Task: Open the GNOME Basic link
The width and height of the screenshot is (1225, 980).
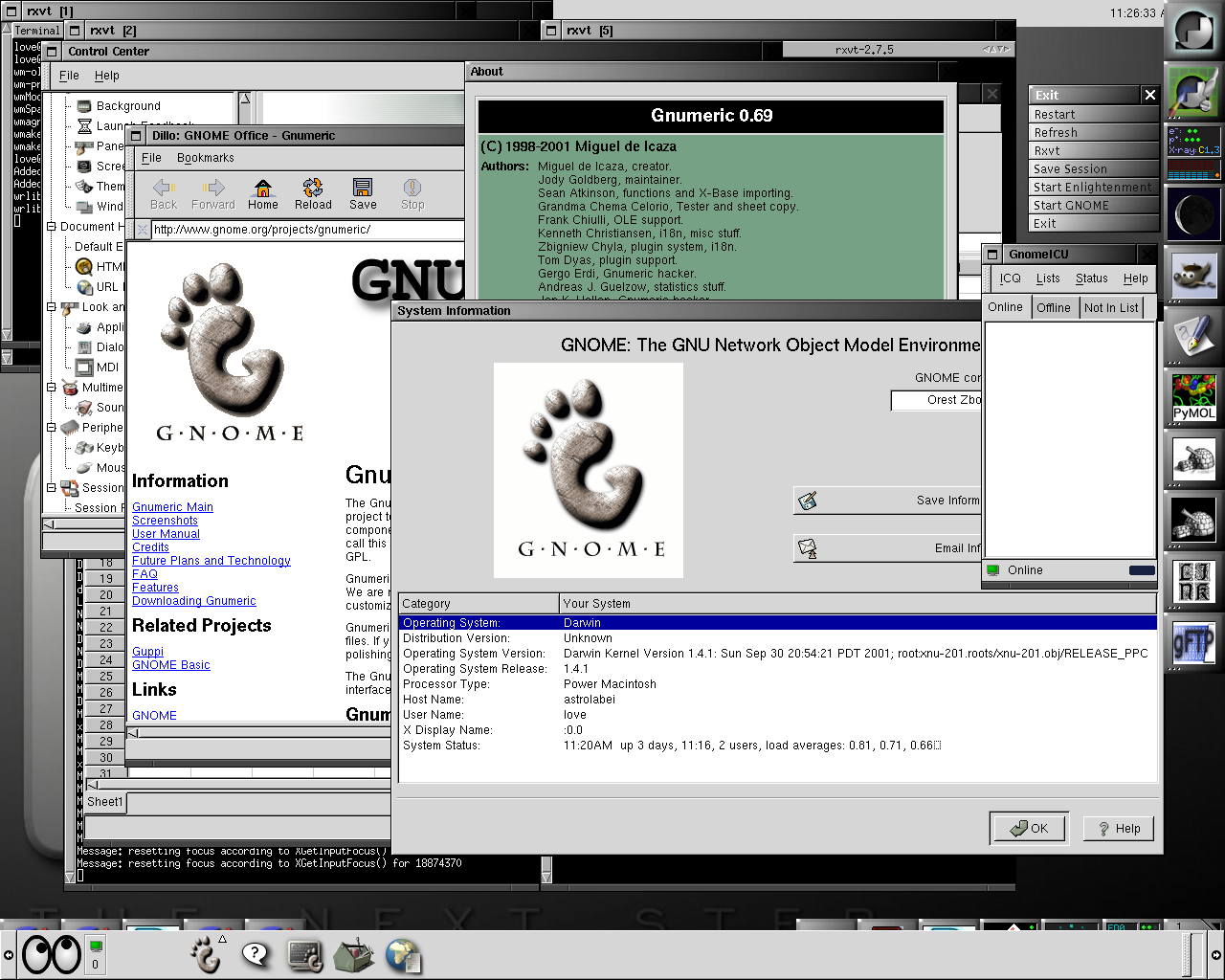Action: coord(170,665)
